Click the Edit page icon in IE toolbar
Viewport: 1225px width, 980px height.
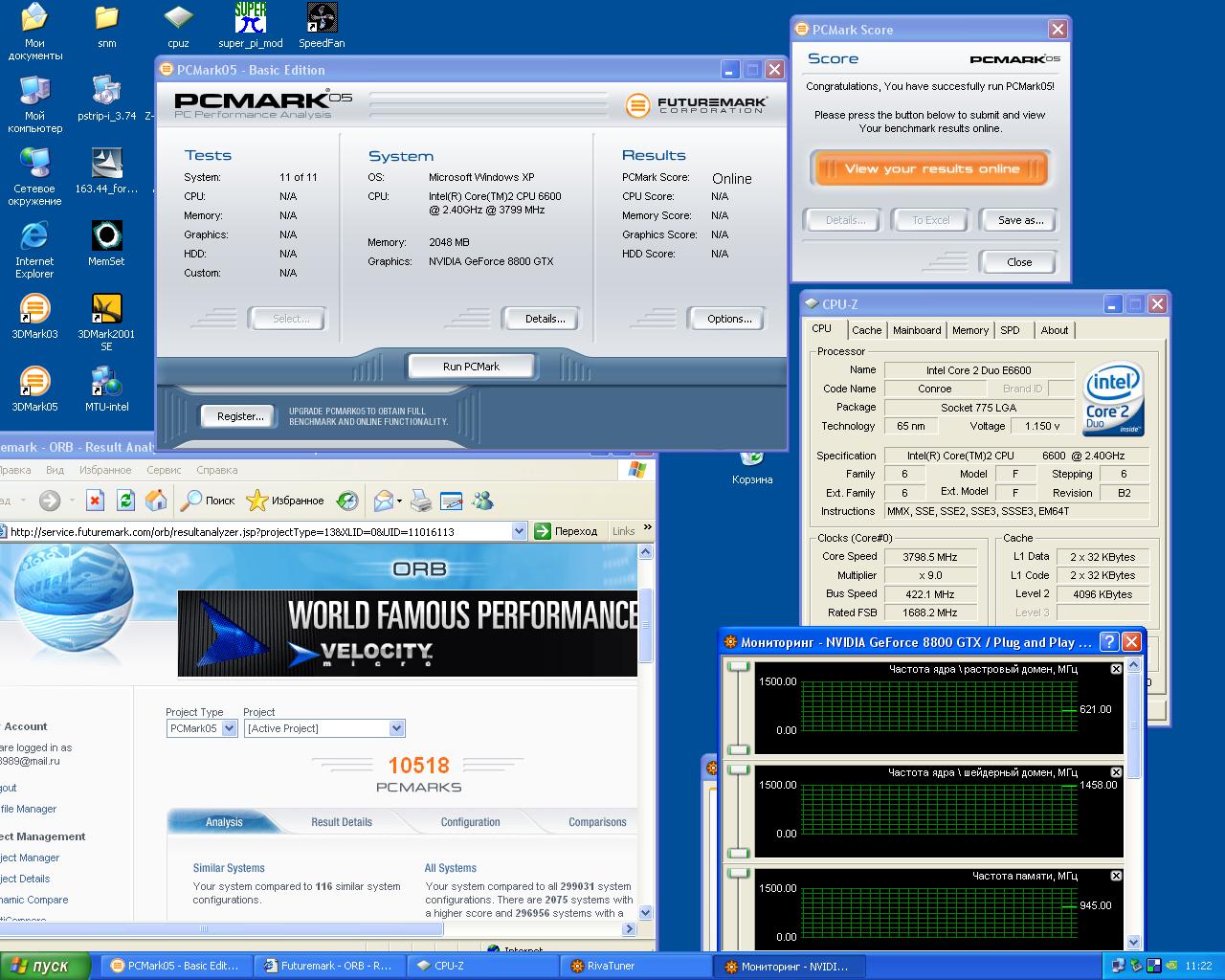452,501
